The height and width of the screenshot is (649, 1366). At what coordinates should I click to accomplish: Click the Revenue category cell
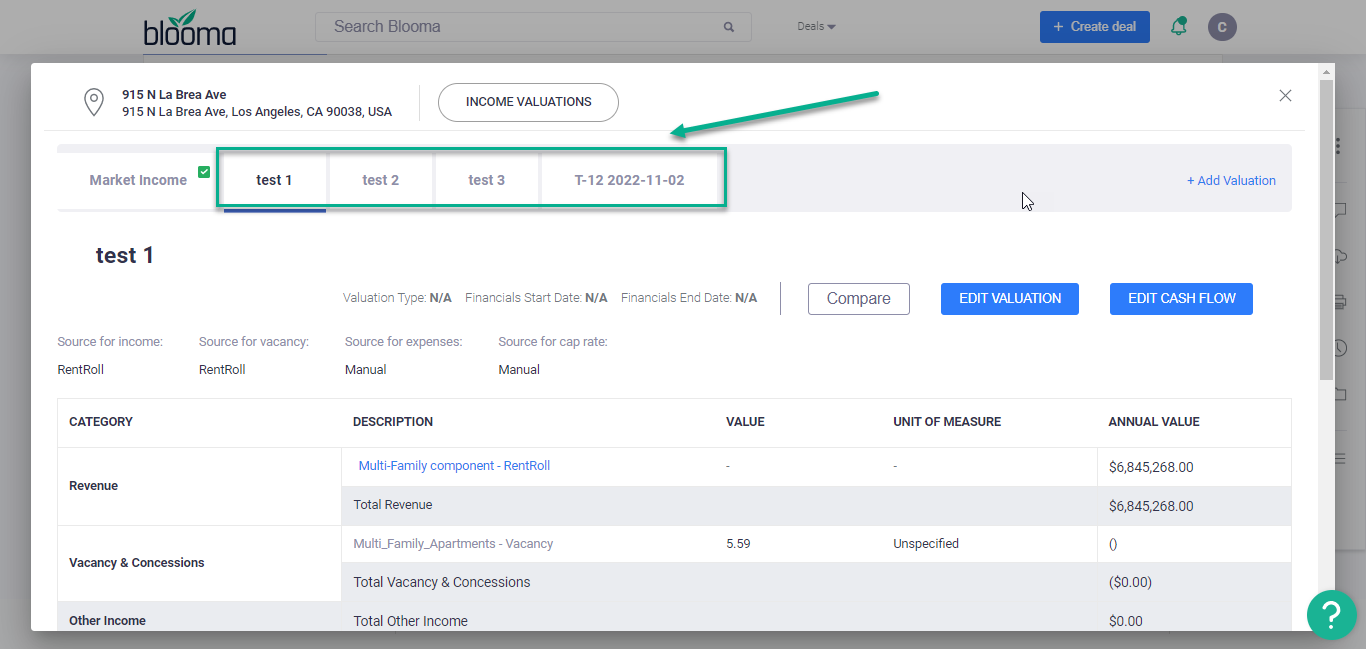click(x=200, y=486)
